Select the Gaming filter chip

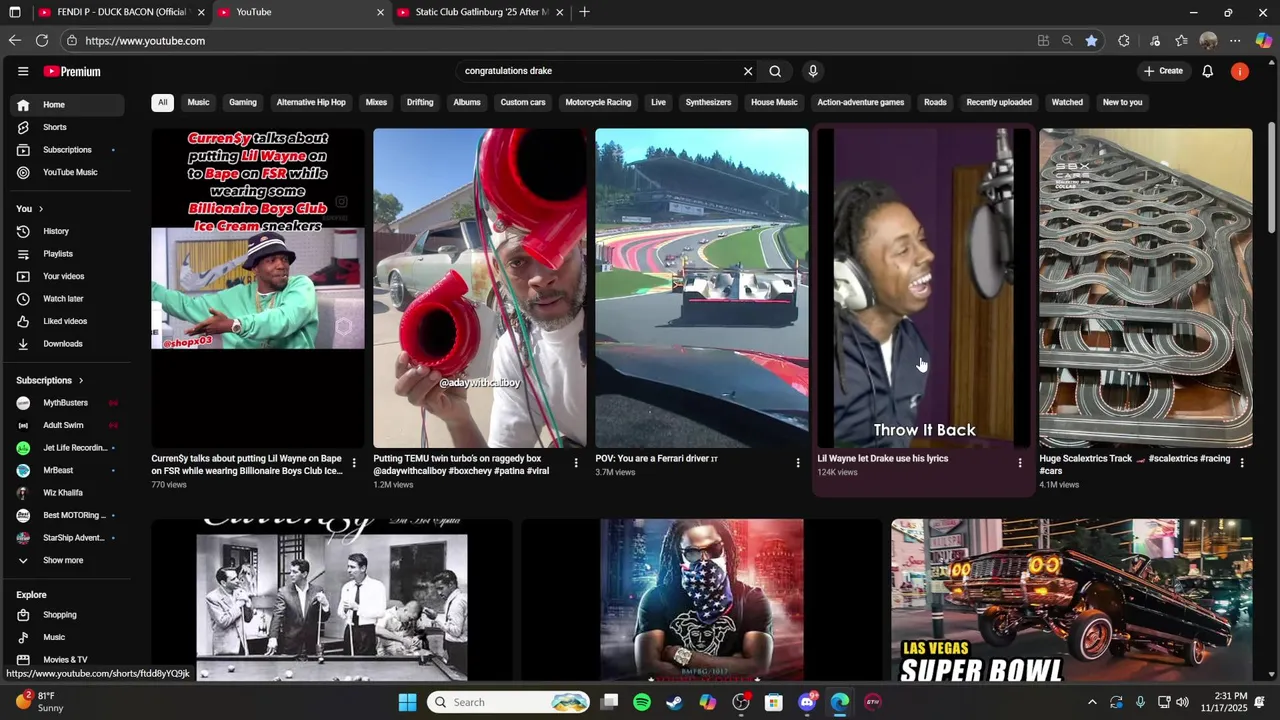coord(243,102)
